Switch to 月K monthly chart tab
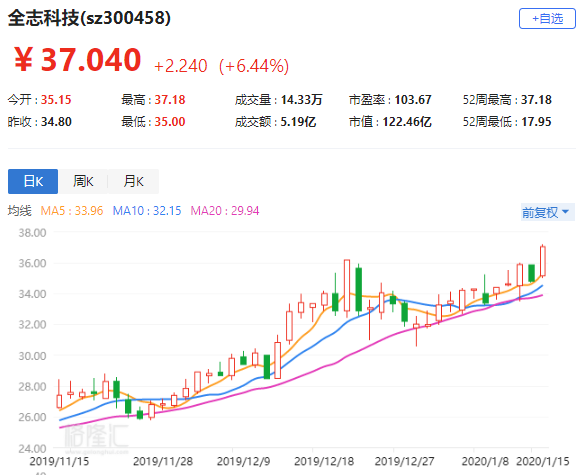The width and height of the screenshot is (583, 475). coord(133,181)
